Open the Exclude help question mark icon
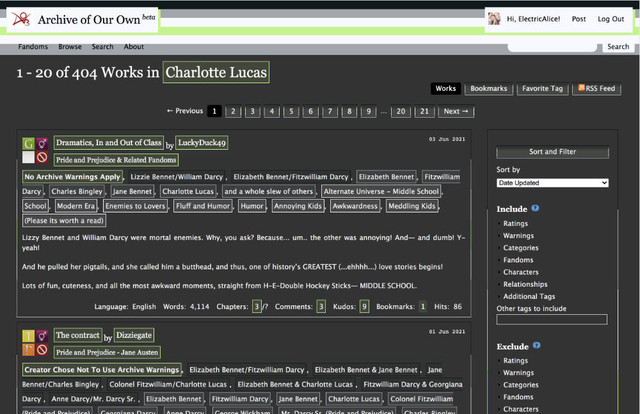 coord(536,345)
